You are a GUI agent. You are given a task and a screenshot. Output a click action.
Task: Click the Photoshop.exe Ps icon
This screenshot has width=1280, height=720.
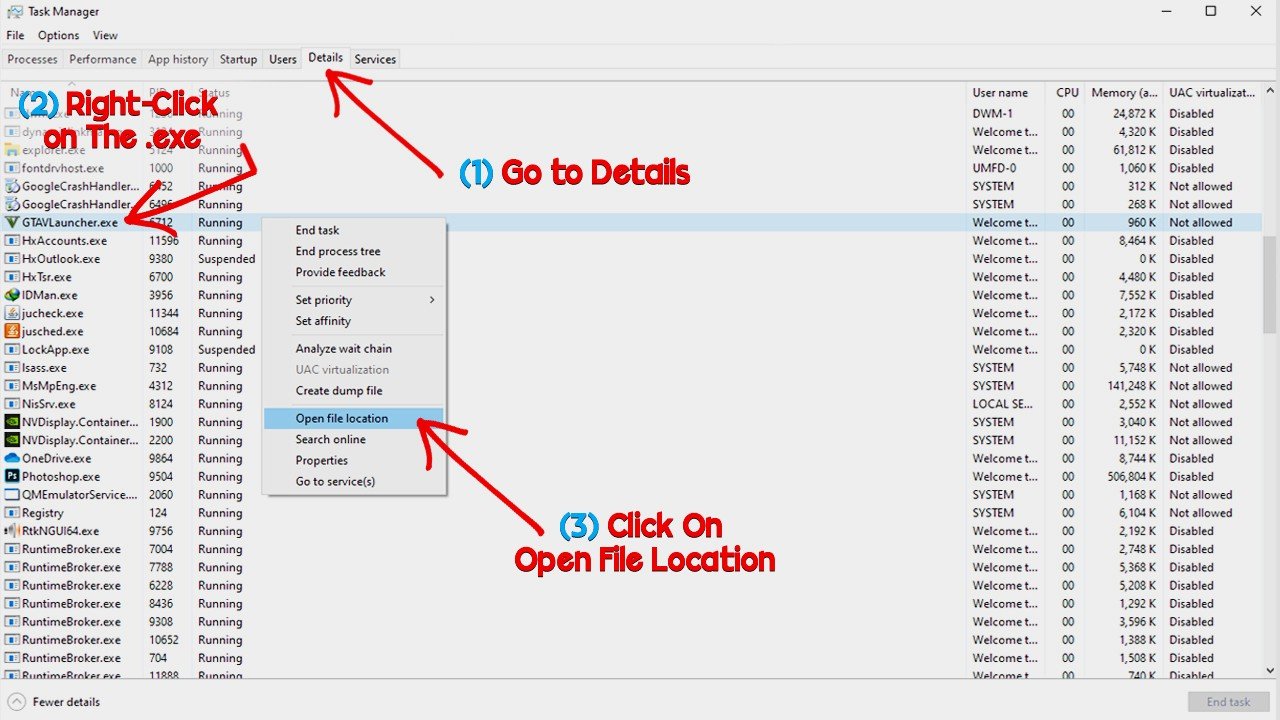[x=13, y=476]
